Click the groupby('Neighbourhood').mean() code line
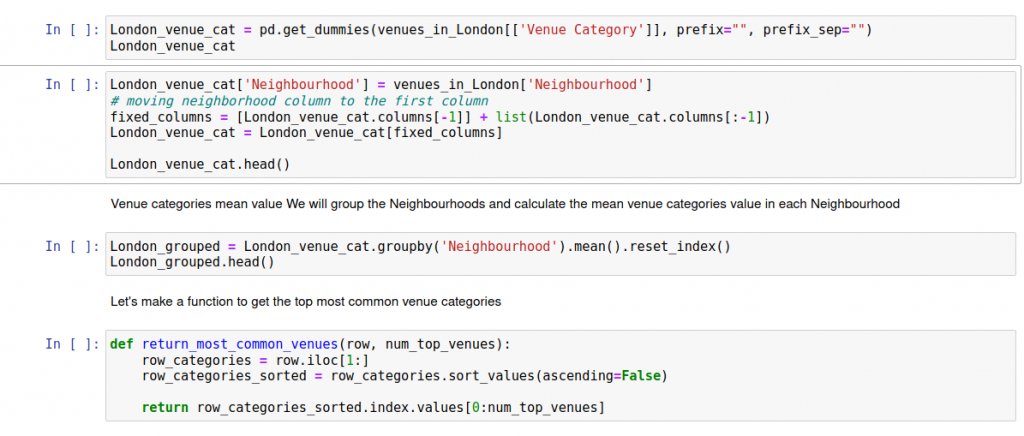This screenshot has width=1024, height=436. [419, 246]
